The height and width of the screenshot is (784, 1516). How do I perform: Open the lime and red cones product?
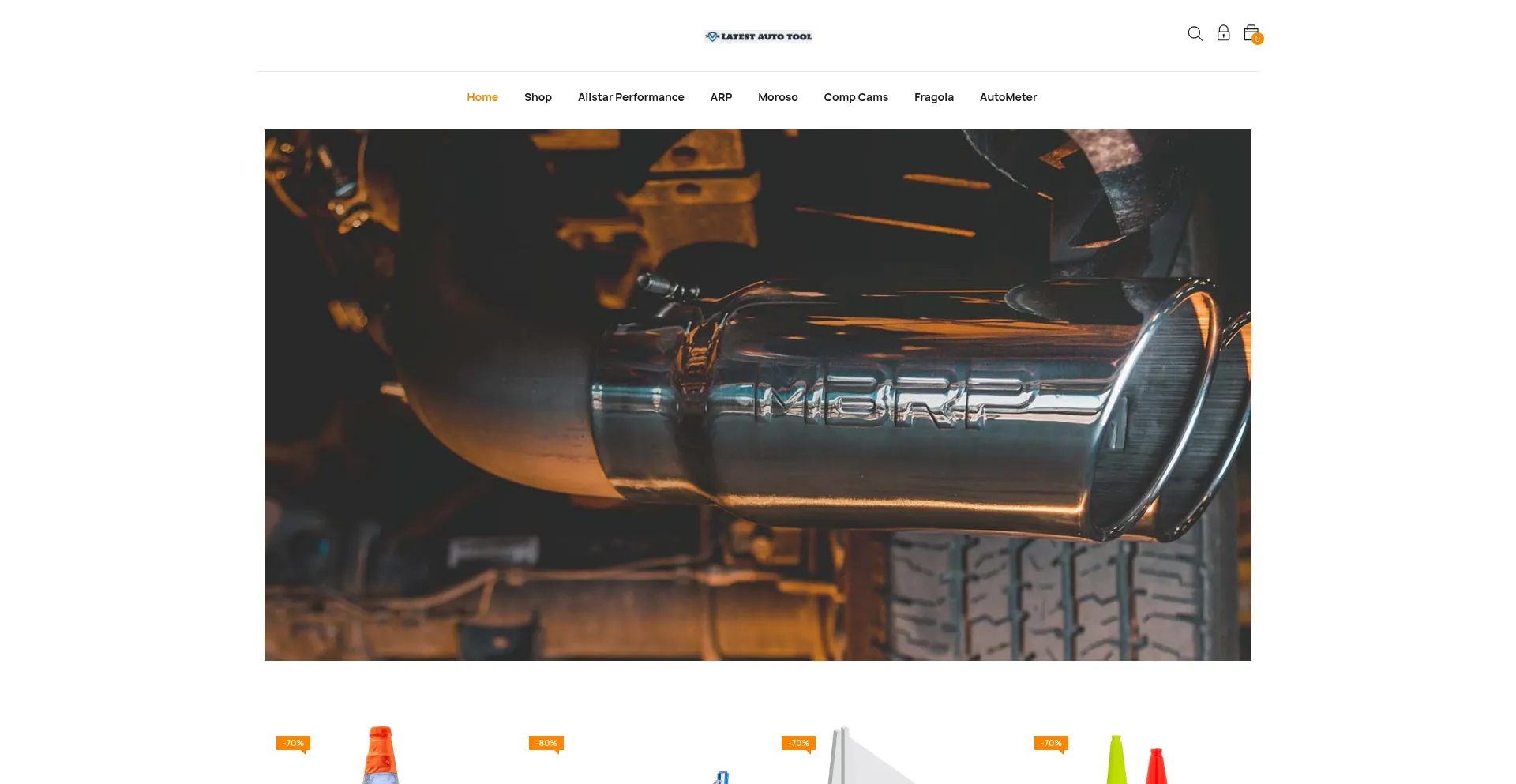coord(1136,760)
